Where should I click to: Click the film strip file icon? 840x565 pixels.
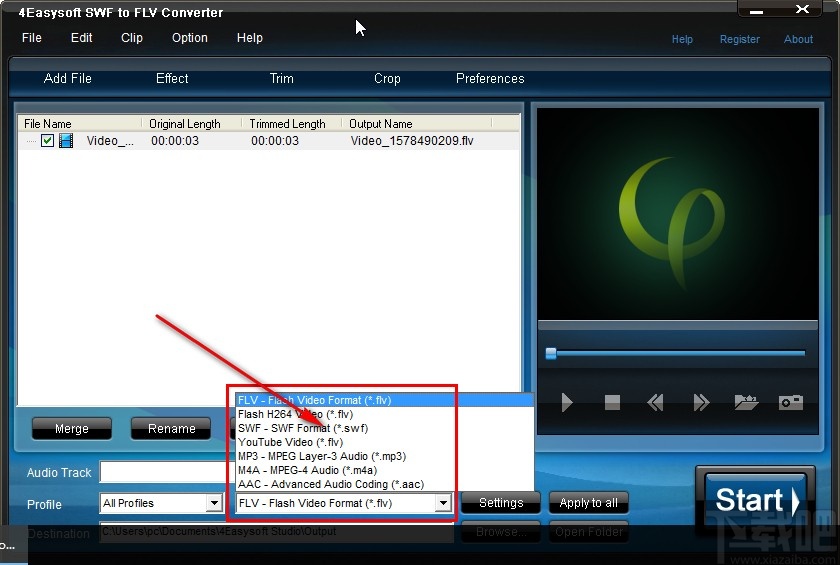(x=66, y=141)
